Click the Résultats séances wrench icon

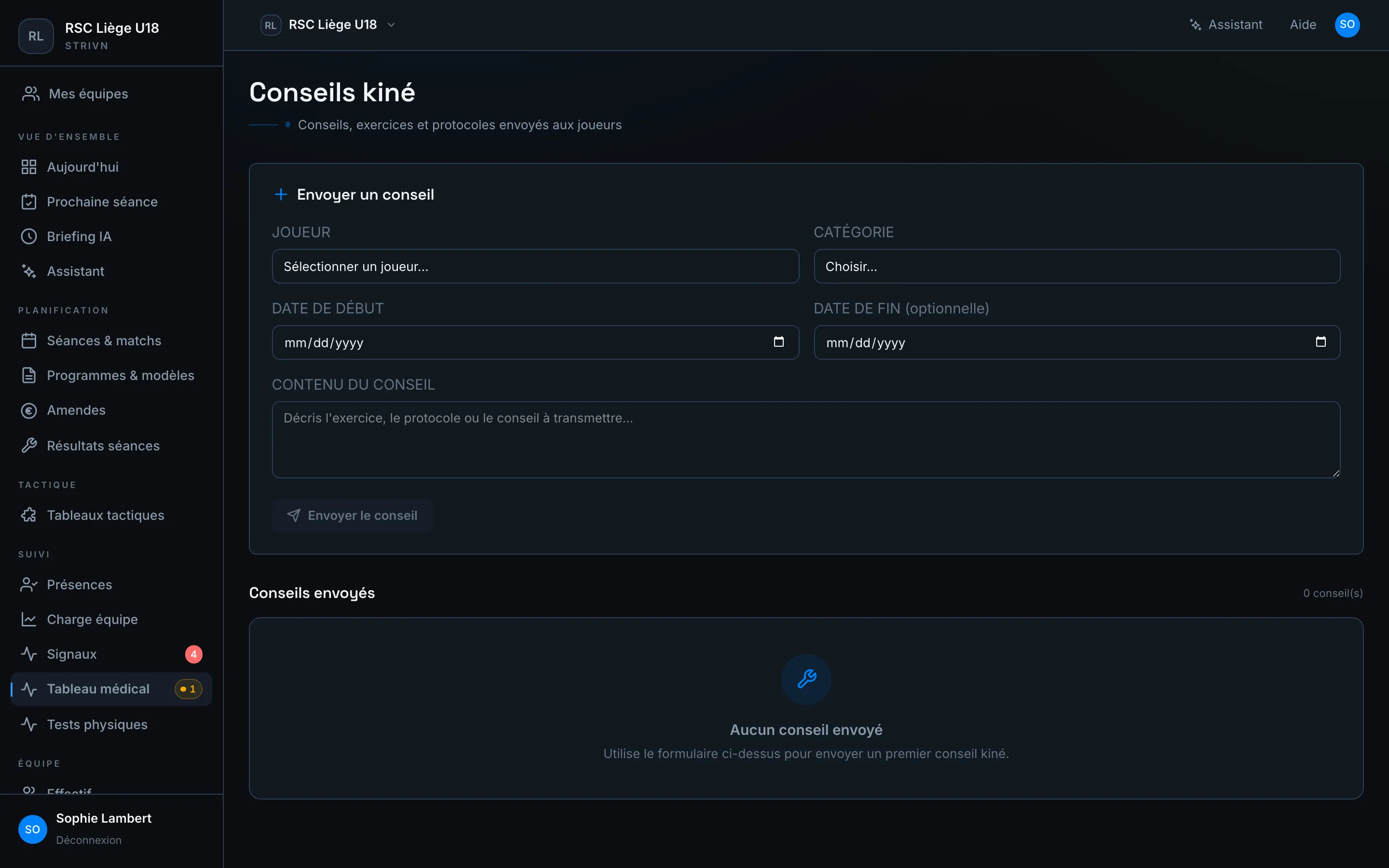[29, 446]
